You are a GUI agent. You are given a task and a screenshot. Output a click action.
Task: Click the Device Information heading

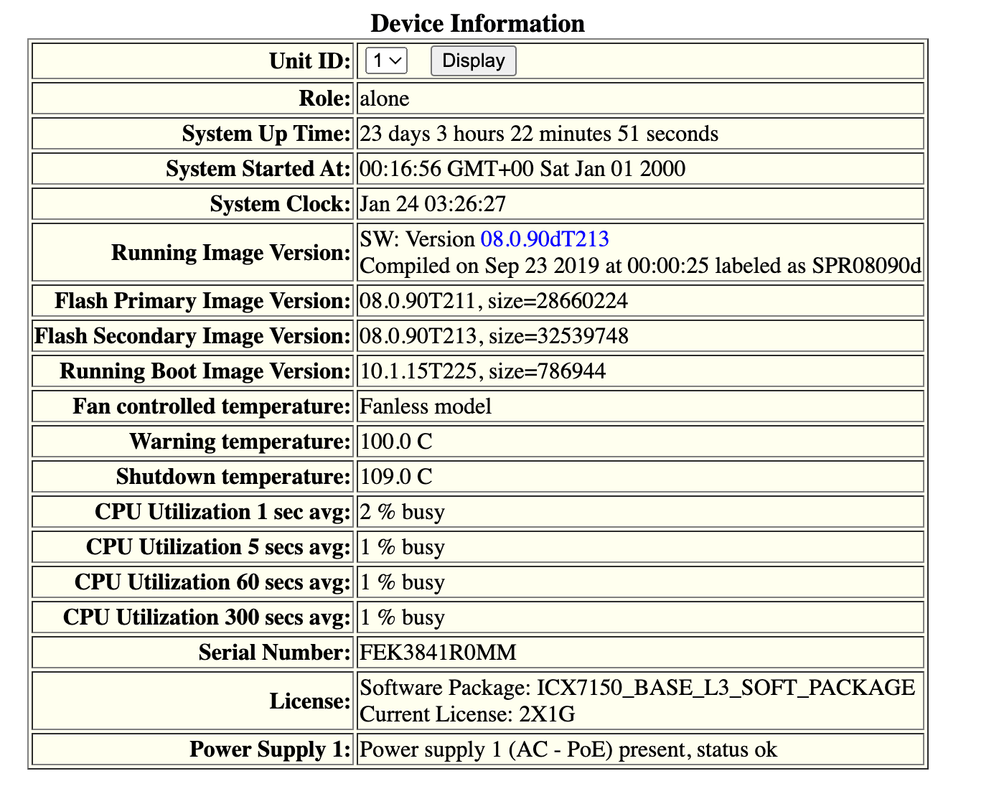(x=477, y=23)
